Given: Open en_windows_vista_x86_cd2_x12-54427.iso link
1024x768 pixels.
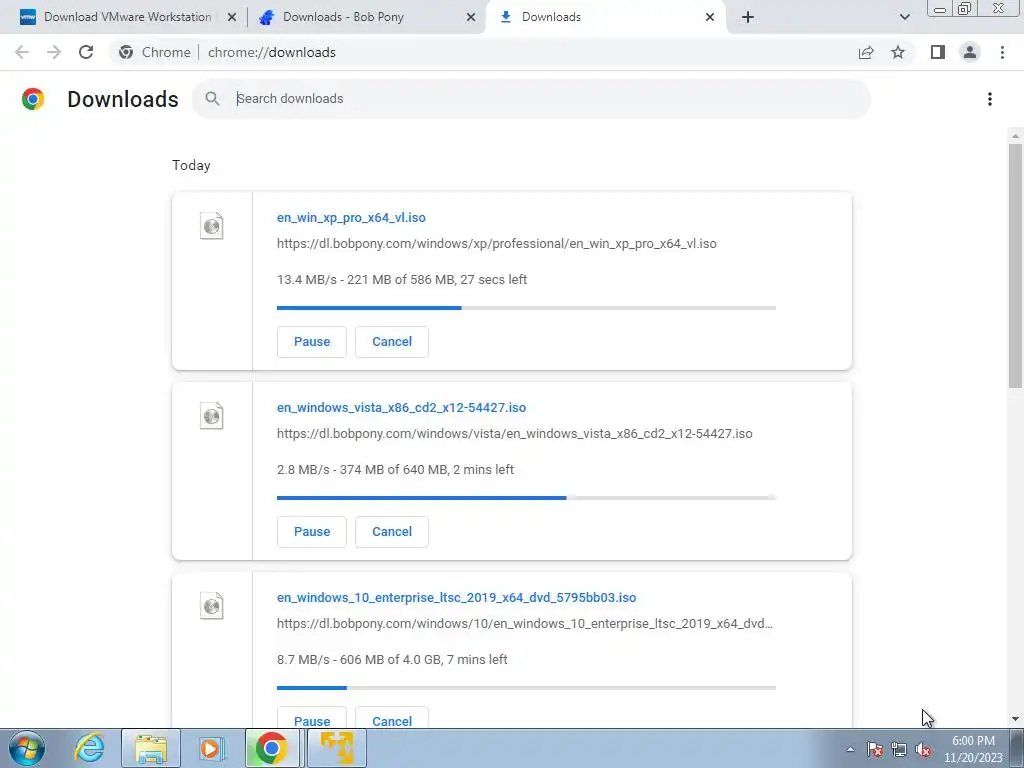Looking at the screenshot, I should pyautogui.click(x=402, y=408).
